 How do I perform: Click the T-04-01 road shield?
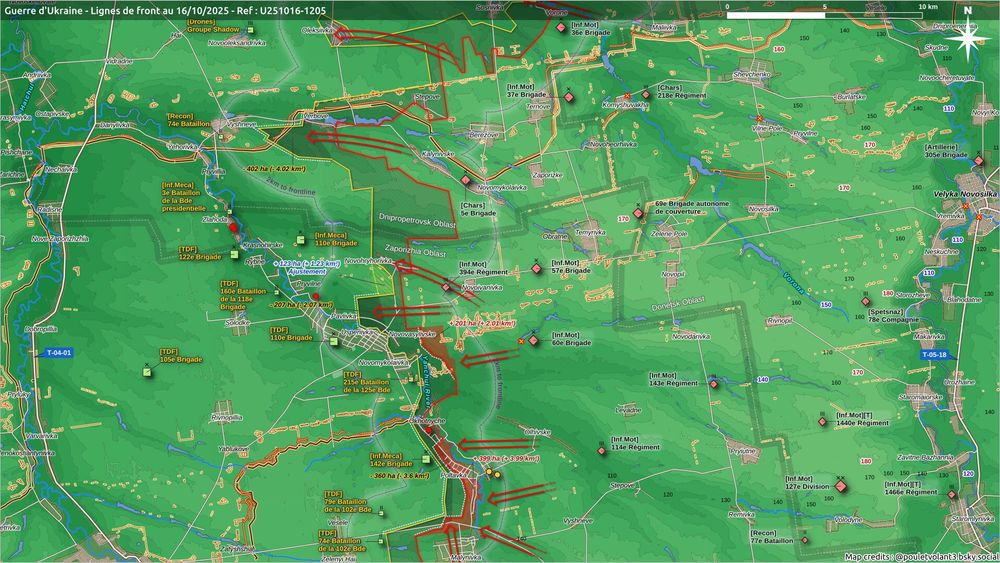(59, 353)
